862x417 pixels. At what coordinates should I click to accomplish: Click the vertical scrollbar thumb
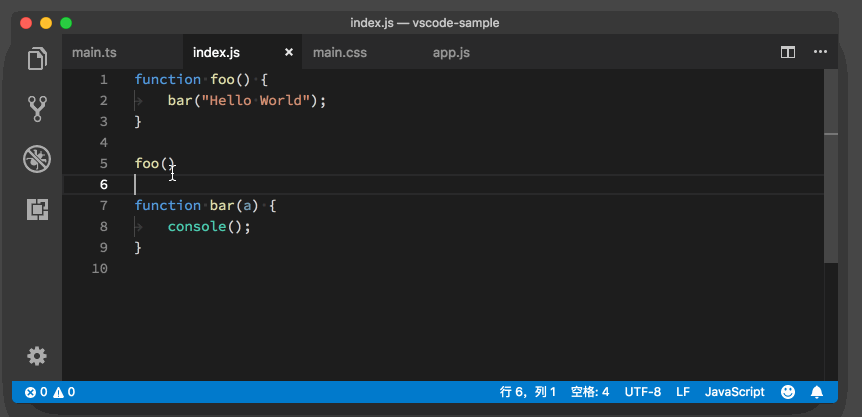[x=831, y=165]
